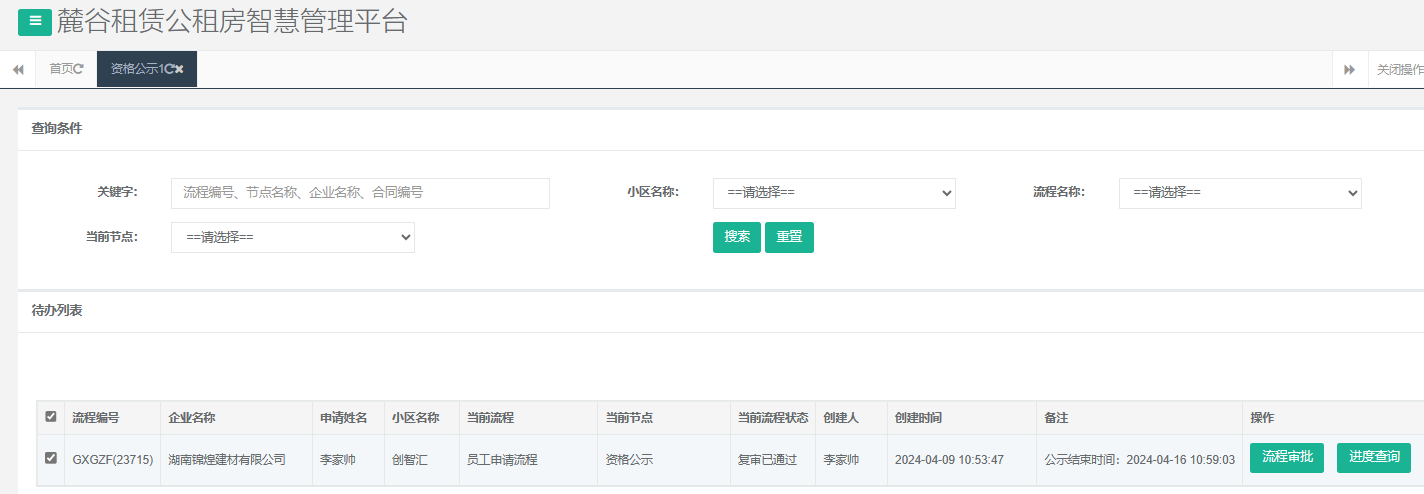This screenshot has width=1424, height=494.
Task: Refresh the 首页 tab via its reload icon
Action: point(79,69)
